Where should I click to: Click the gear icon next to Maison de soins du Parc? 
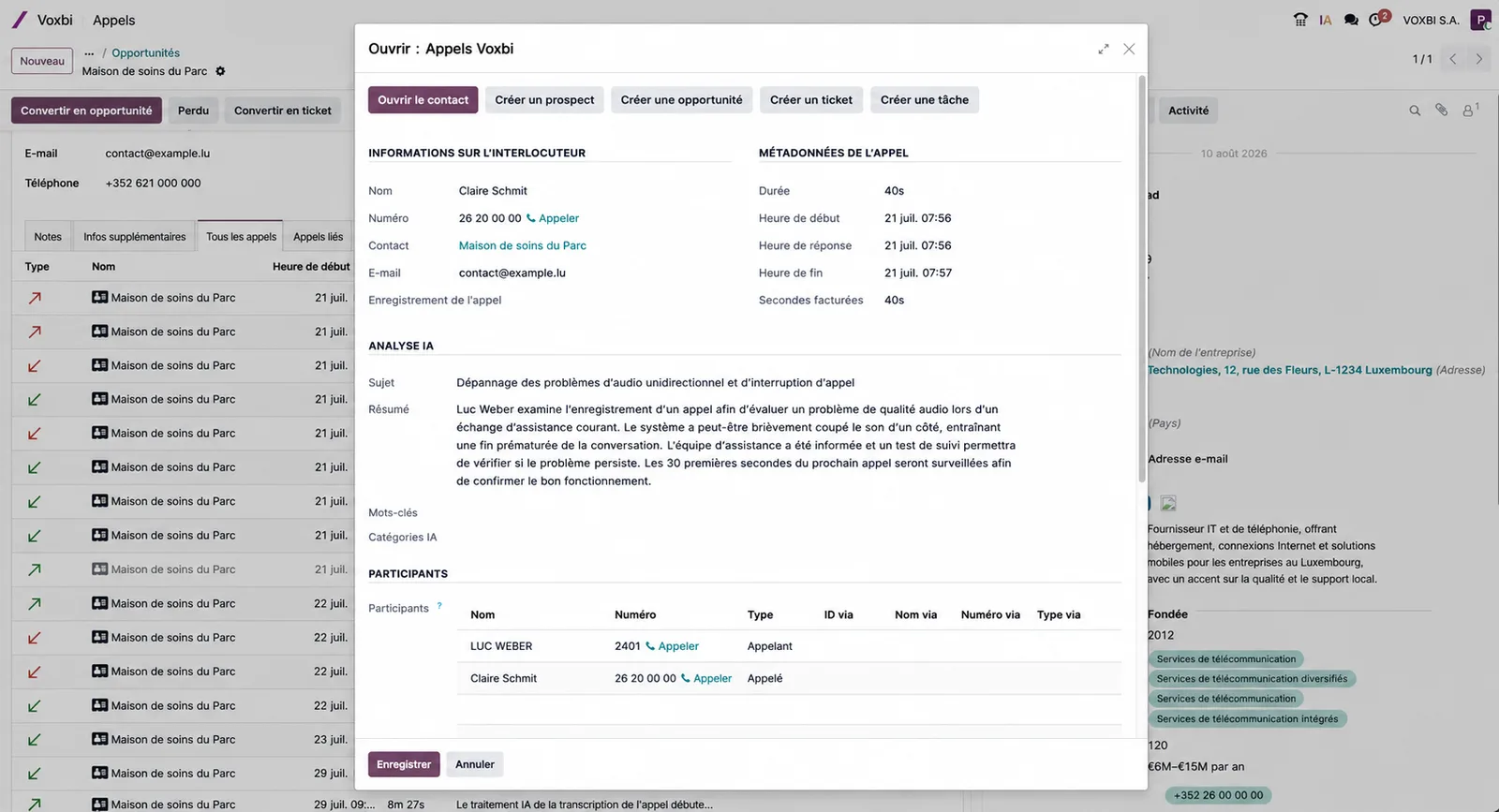(x=220, y=71)
